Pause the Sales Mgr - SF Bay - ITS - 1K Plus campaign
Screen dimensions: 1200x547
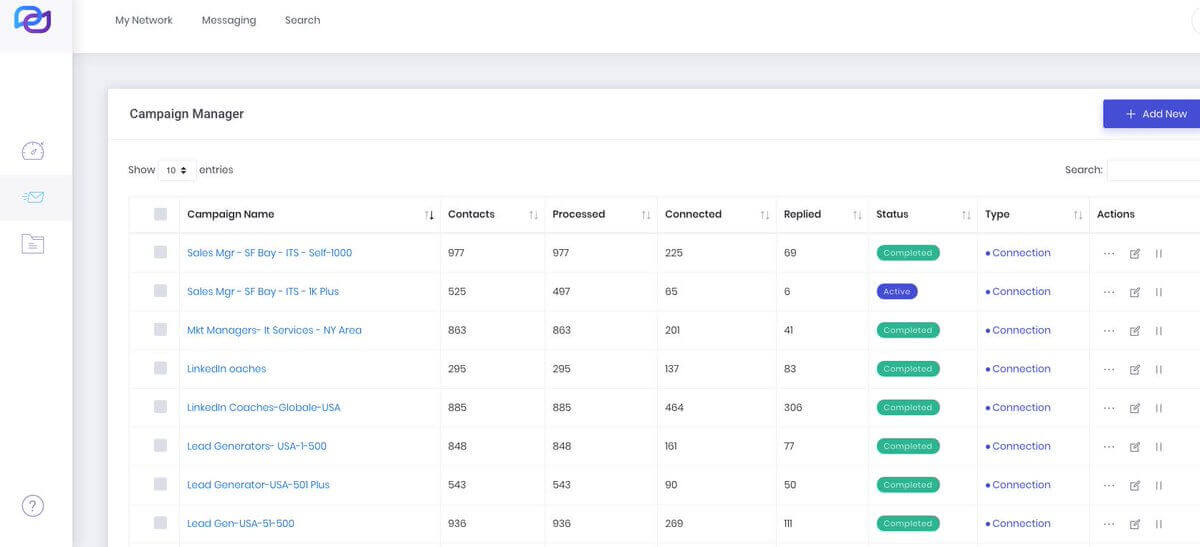[1159, 292]
